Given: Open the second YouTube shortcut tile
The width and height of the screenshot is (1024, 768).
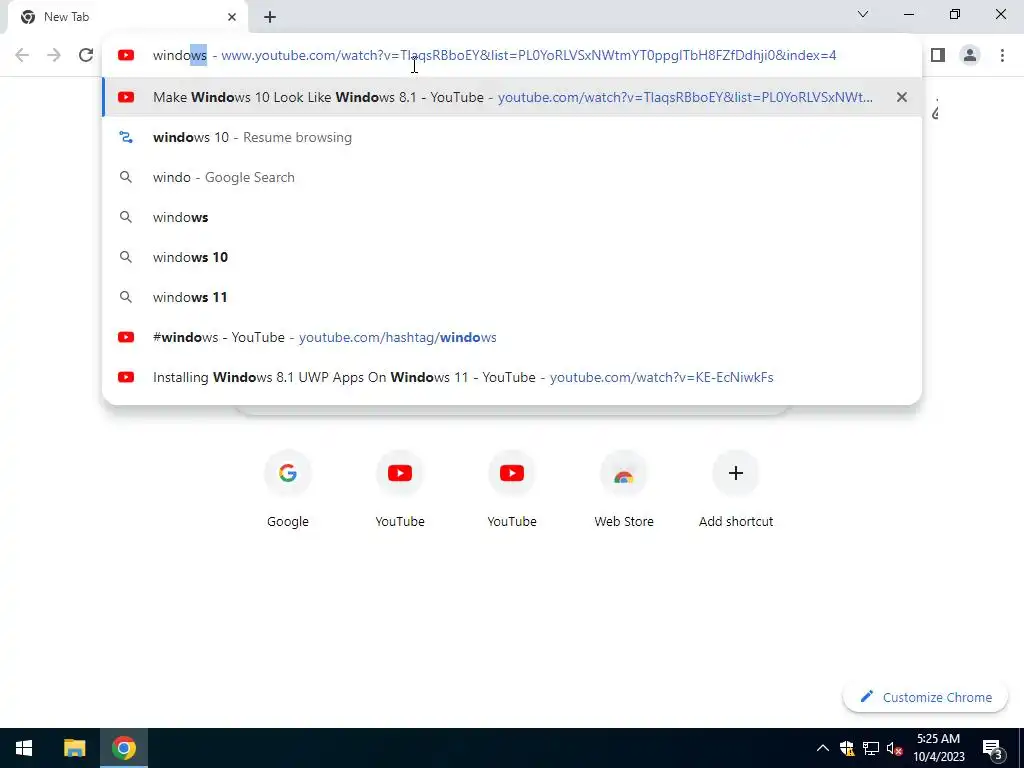Looking at the screenshot, I should [512, 488].
